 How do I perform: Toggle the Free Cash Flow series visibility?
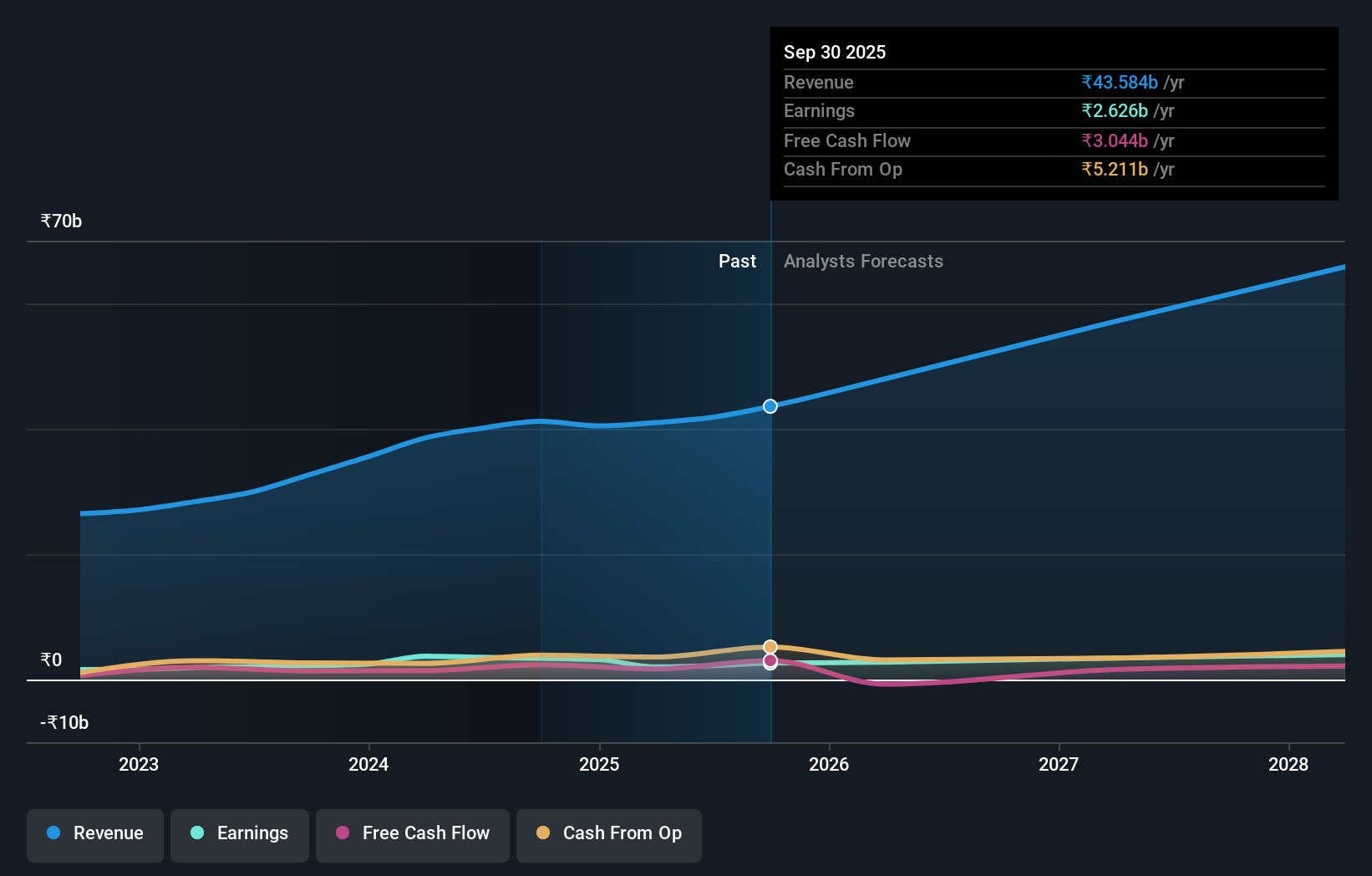[x=412, y=833]
